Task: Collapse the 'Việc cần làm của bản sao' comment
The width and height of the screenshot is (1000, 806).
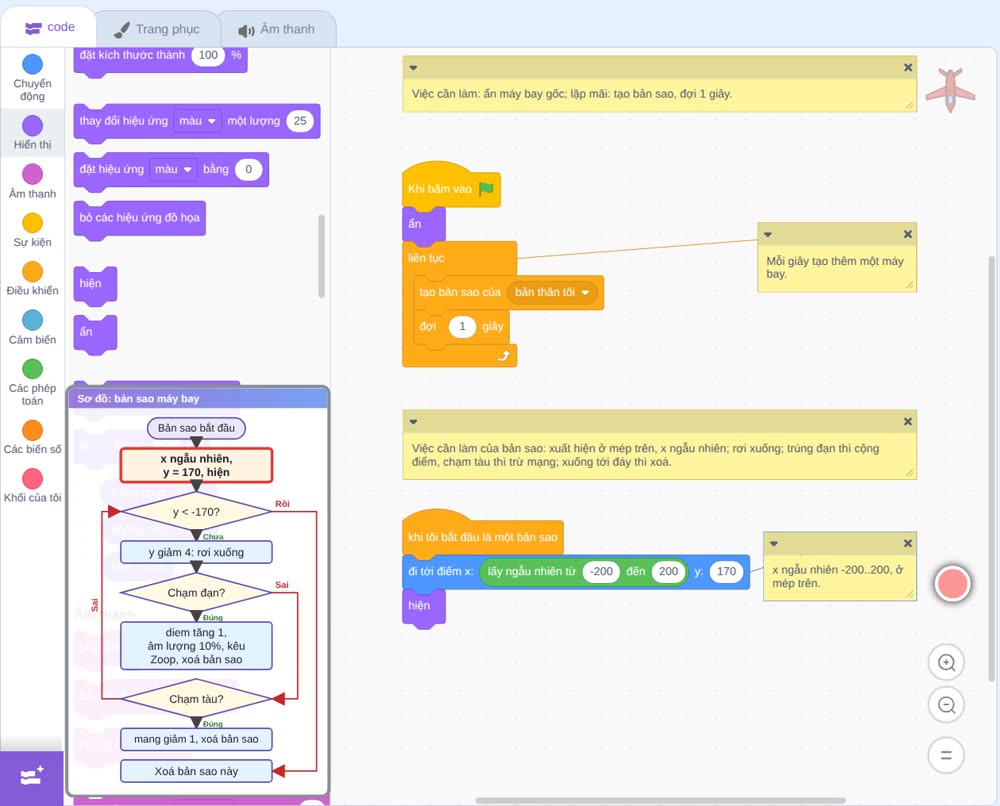Action: [413, 421]
